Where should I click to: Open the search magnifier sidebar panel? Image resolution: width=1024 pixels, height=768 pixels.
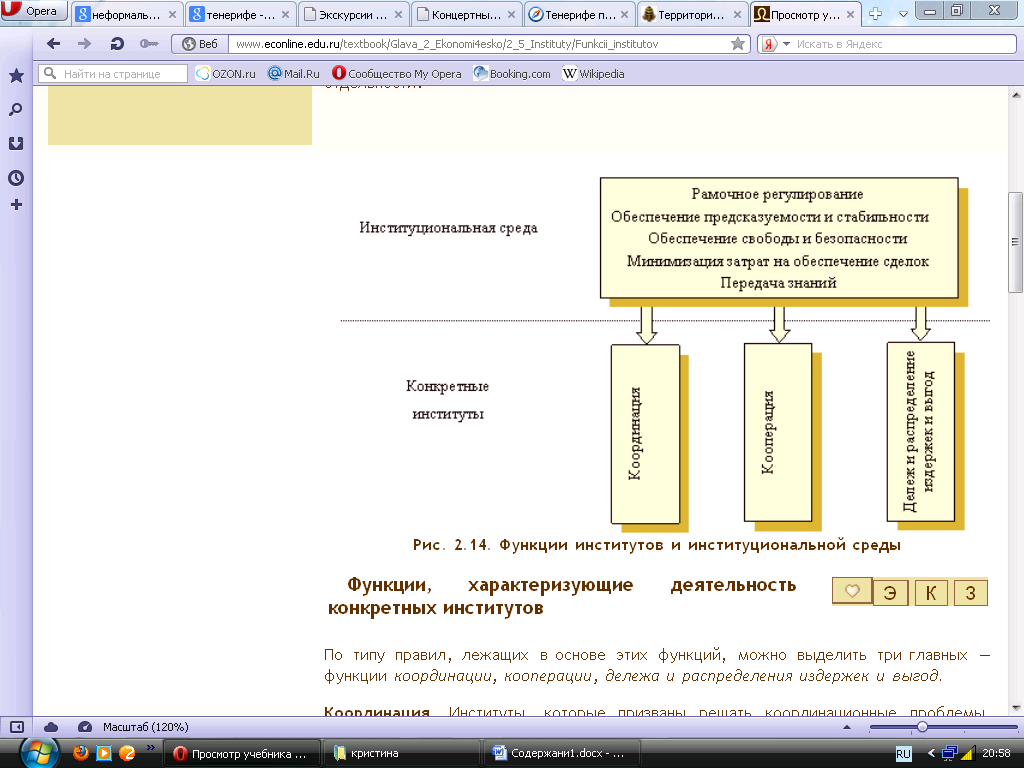[16, 110]
